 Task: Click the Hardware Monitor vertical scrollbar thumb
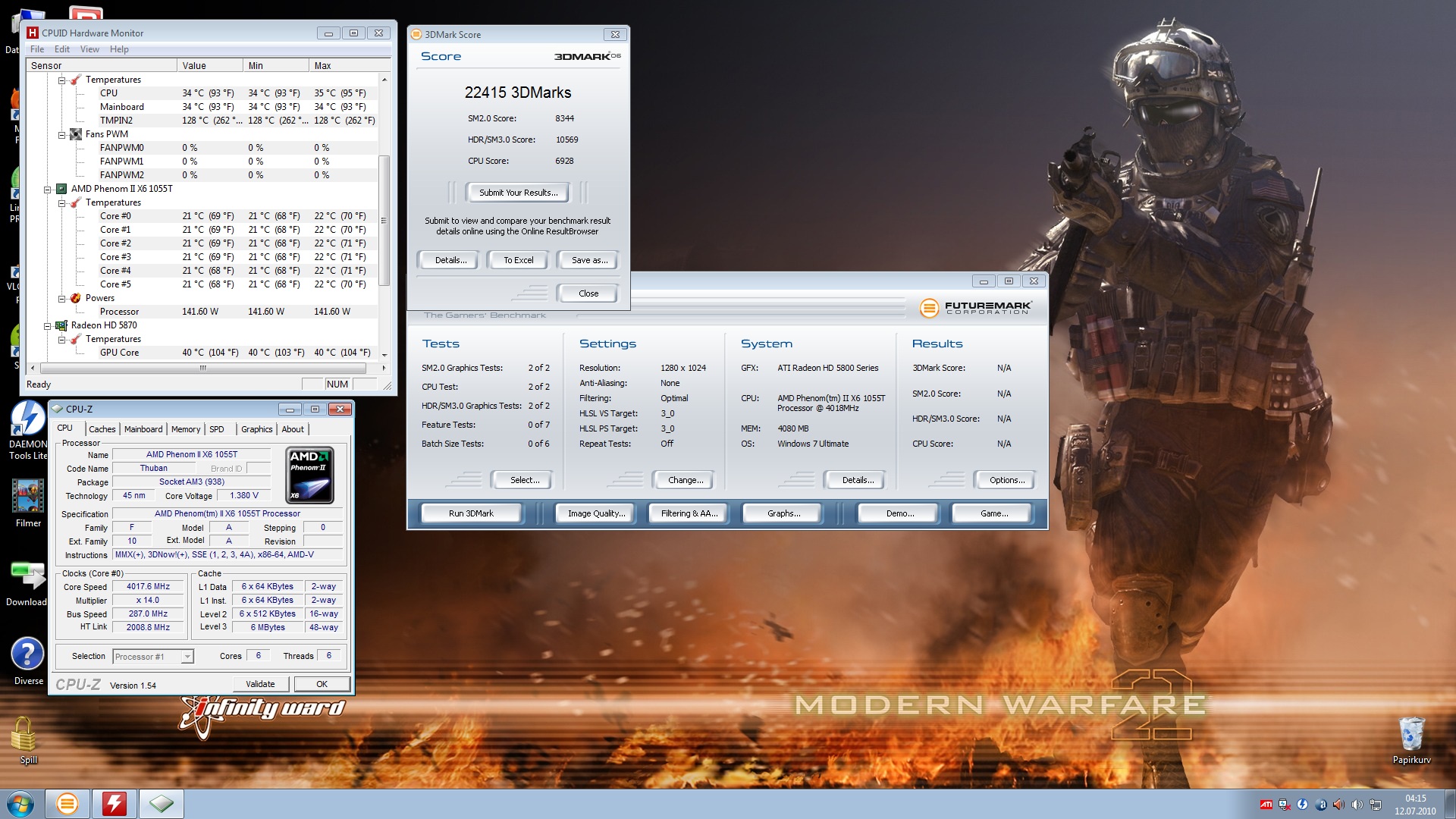(384, 220)
